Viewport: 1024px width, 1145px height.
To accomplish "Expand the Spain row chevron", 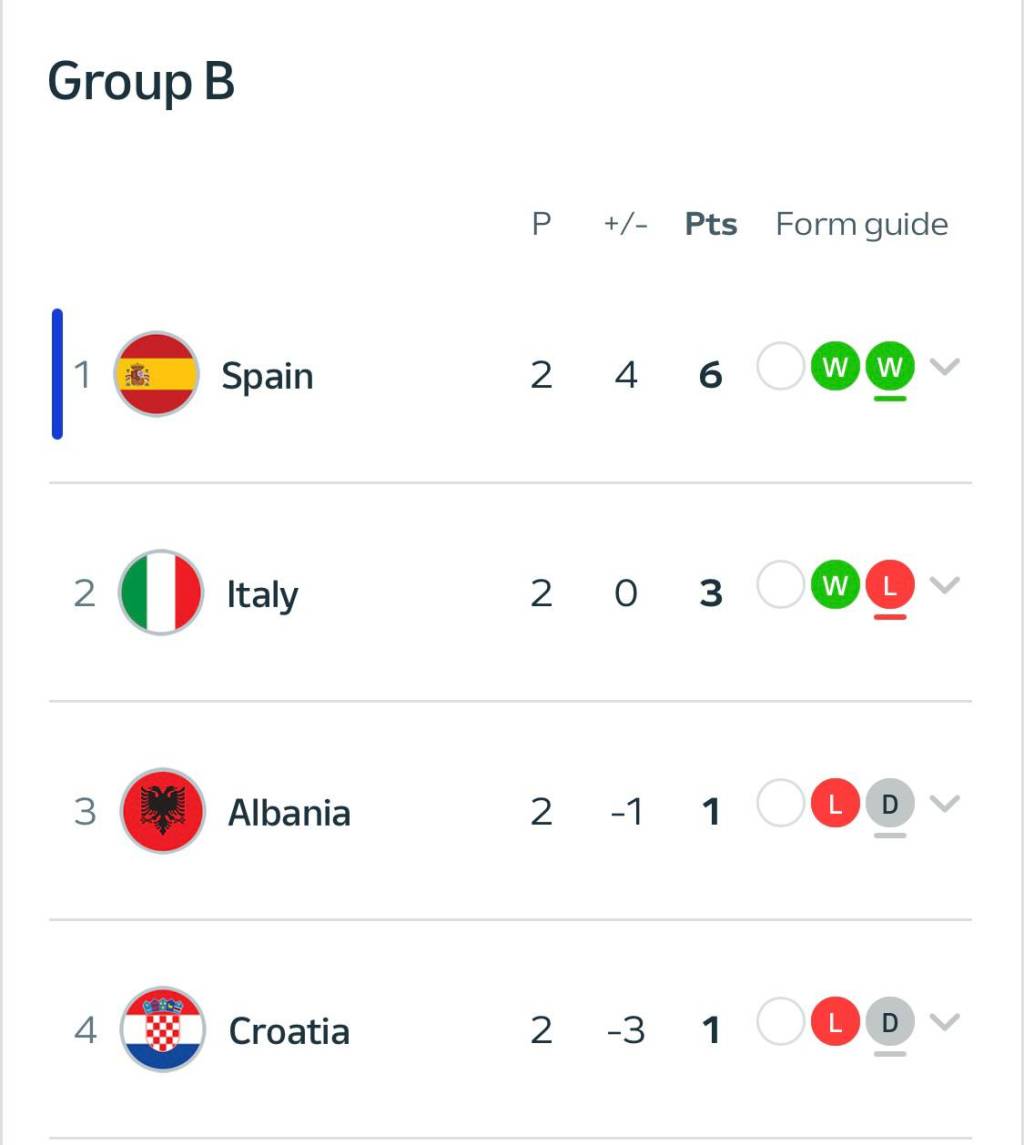I will tap(945, 367).
